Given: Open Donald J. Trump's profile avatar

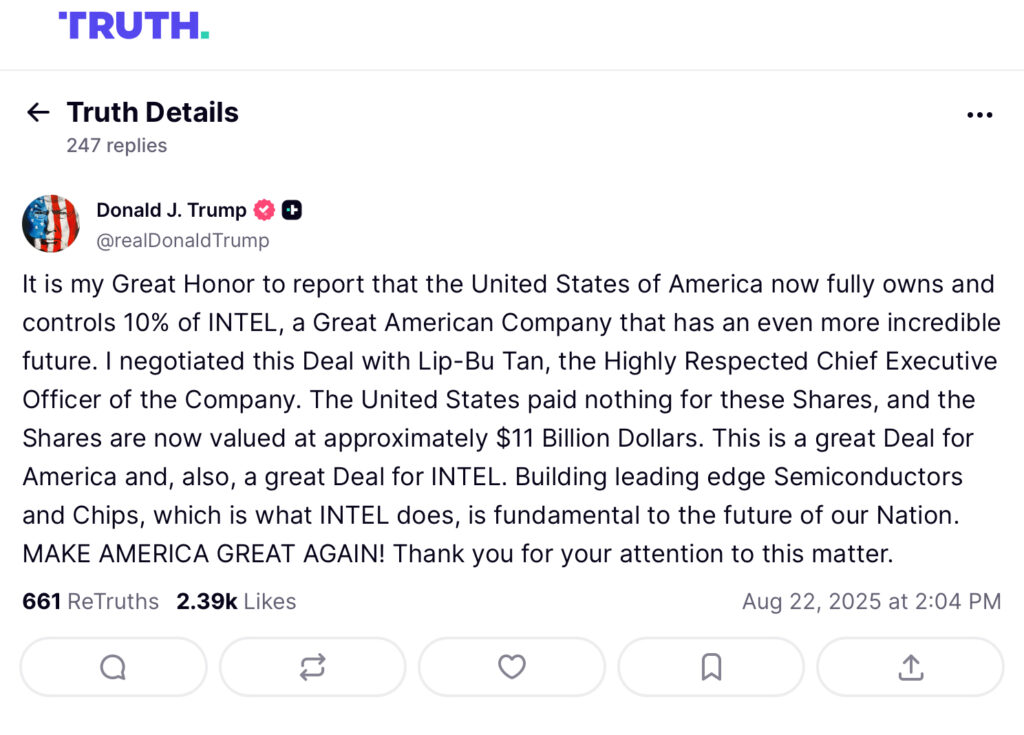Looking at the screenshot, I should pyautogui.click(x=51, y=223).
